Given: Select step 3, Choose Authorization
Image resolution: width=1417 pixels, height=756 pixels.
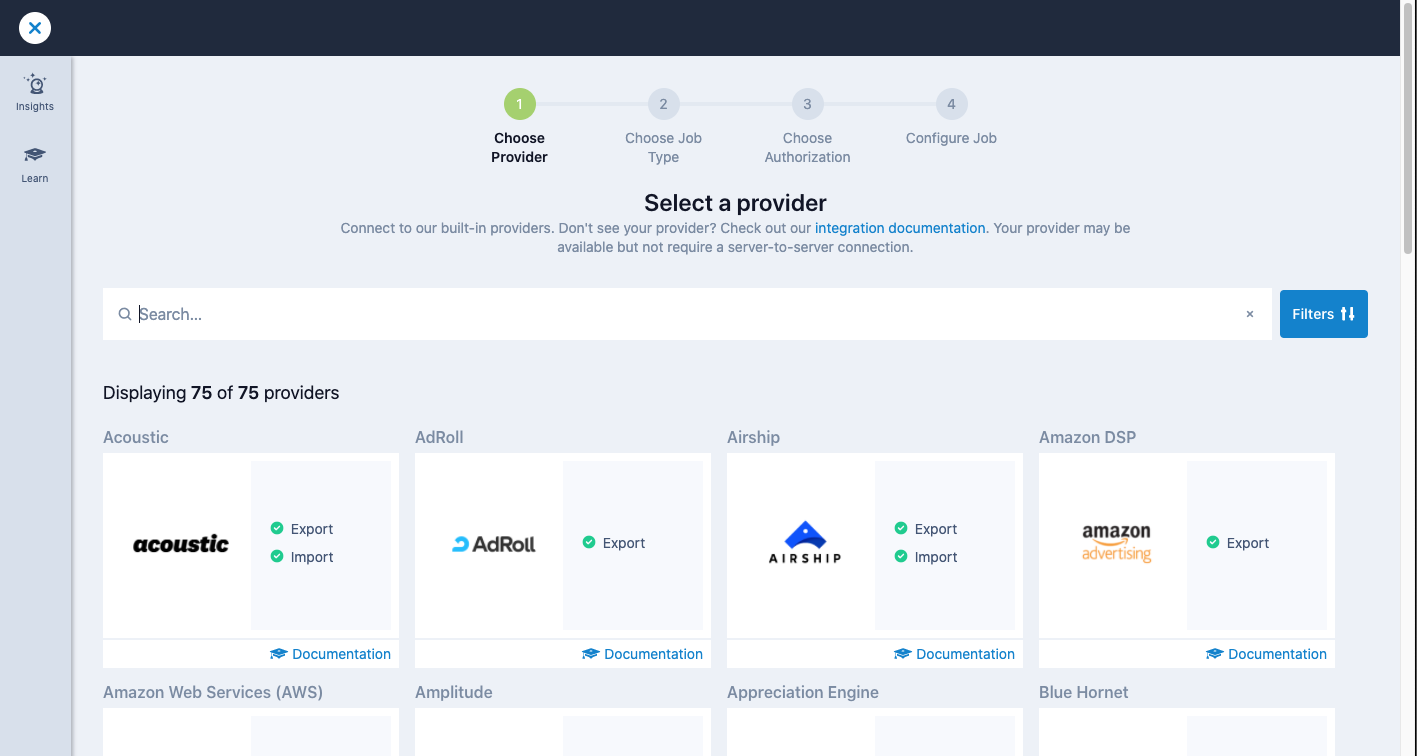Looking at the screenshot, I should (x=807, y=104).
